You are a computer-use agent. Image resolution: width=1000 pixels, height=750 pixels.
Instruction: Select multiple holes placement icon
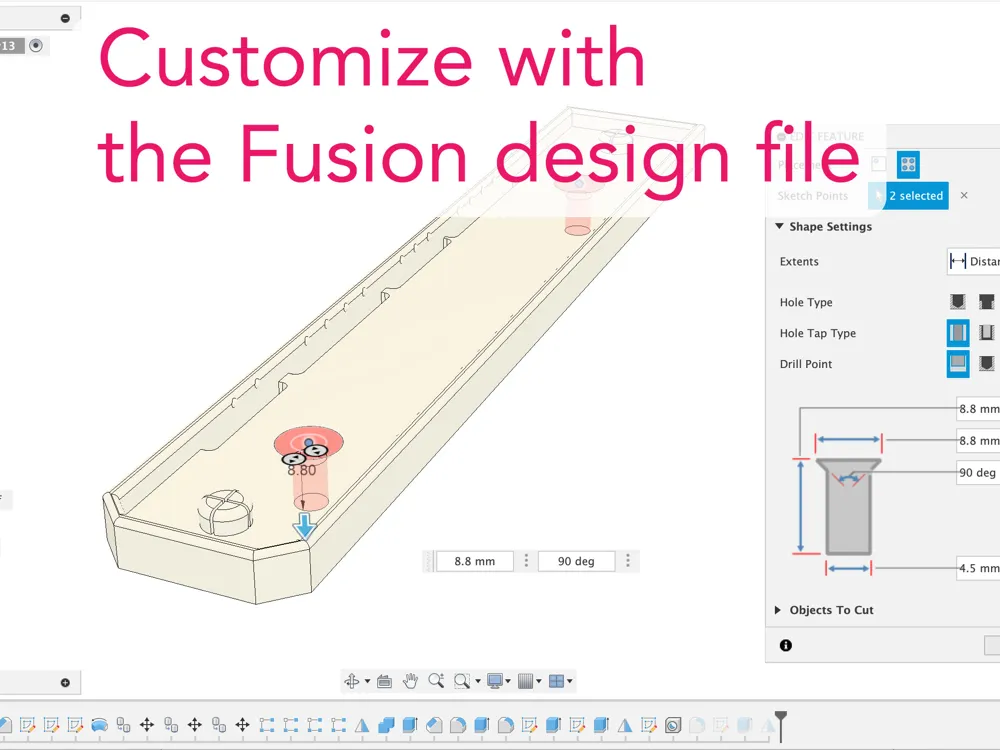(x=908, y=165)
